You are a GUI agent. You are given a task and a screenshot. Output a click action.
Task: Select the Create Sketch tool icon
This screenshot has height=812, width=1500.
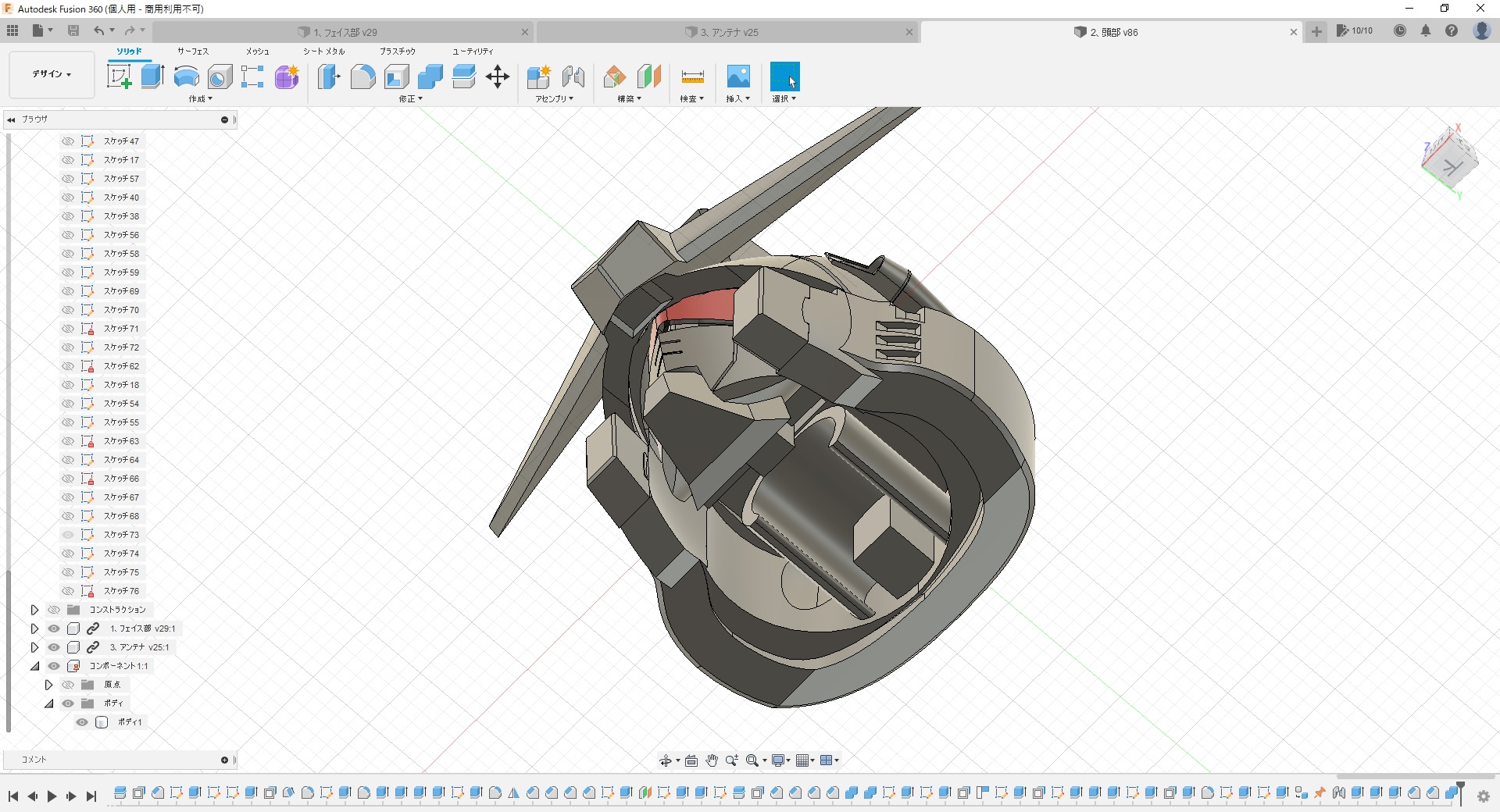coord(119,77)
